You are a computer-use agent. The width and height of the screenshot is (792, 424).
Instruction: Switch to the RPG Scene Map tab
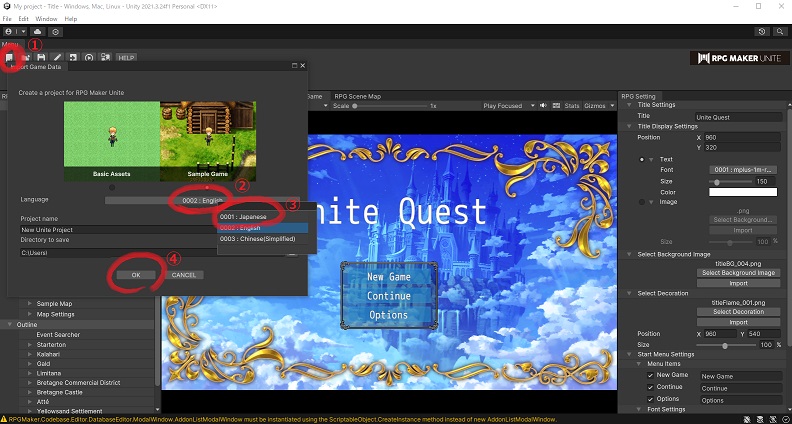pos(358,96)
